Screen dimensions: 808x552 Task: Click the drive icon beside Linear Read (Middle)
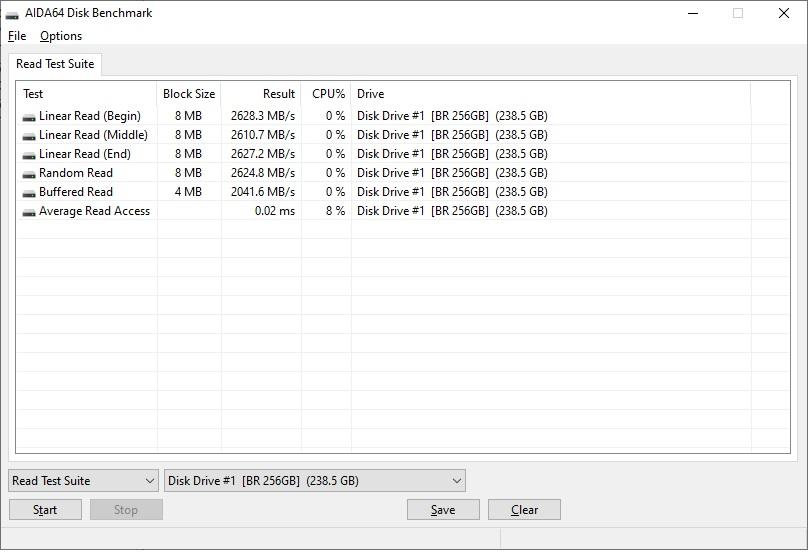29,136
